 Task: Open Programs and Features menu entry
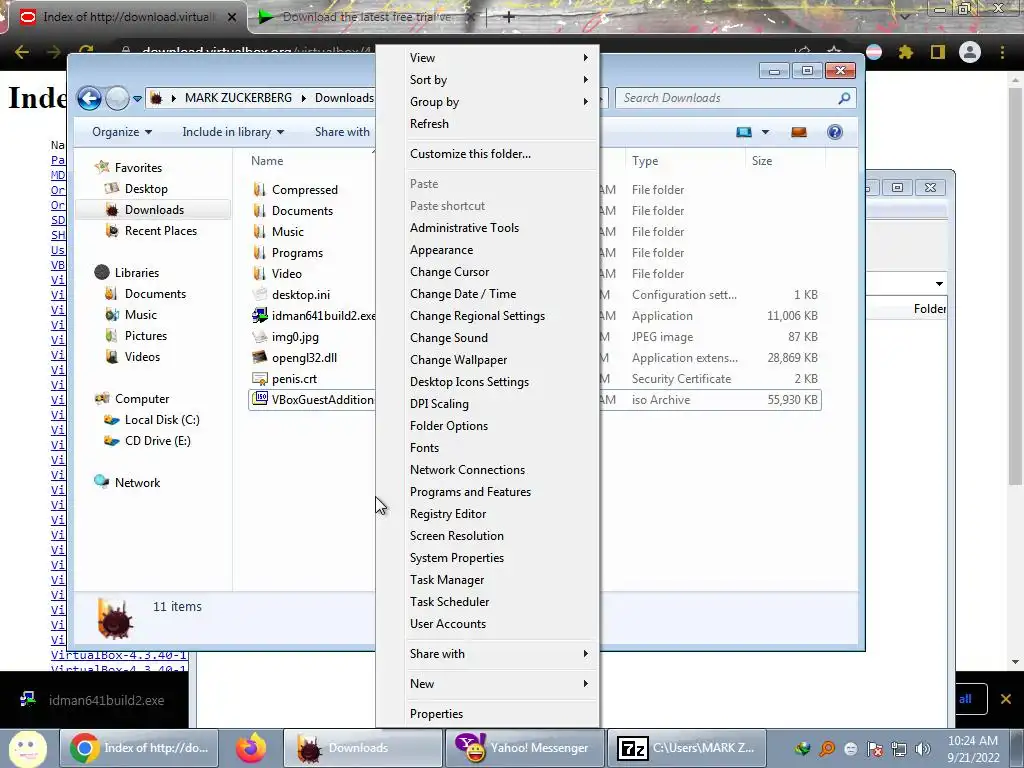[x=500, y=492]
